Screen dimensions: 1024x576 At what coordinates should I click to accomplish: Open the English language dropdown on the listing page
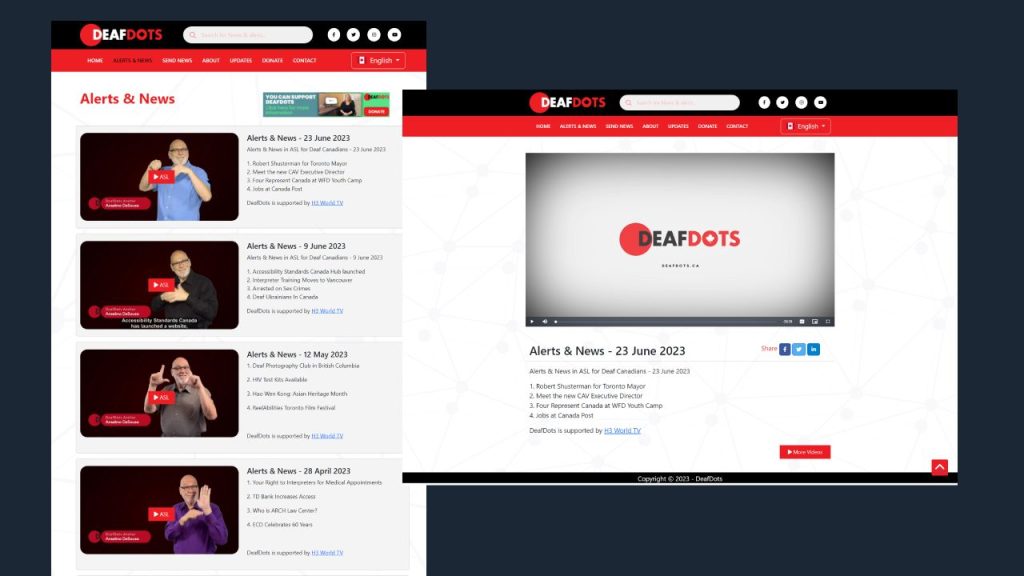(x=379, y=61)
